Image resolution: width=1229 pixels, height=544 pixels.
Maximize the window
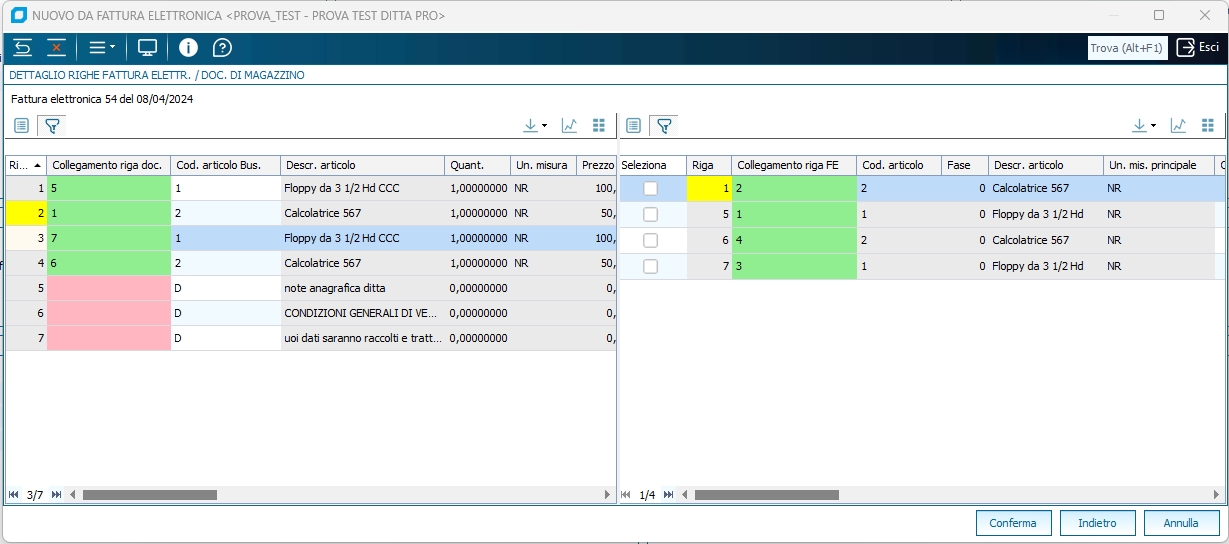click(x=1159, y=15)
